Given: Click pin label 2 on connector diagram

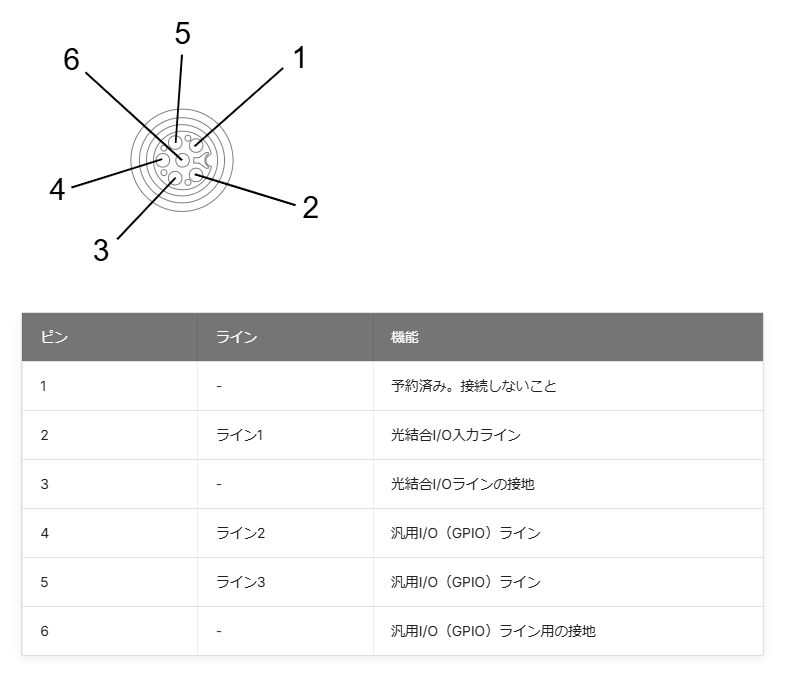Looking at the screenshot, I should click(x=310, y=207).
